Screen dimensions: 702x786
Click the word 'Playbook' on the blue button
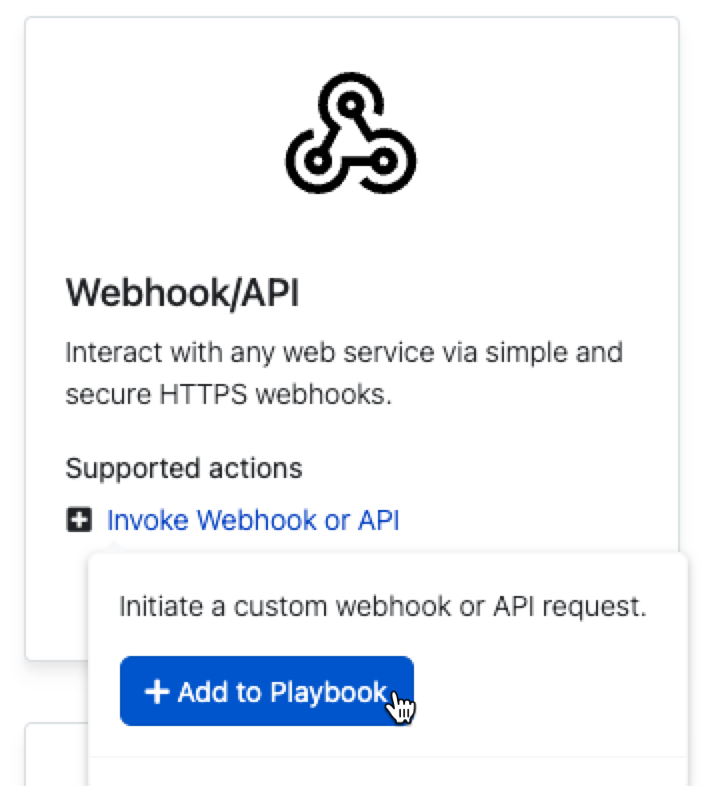click(333, 692)
